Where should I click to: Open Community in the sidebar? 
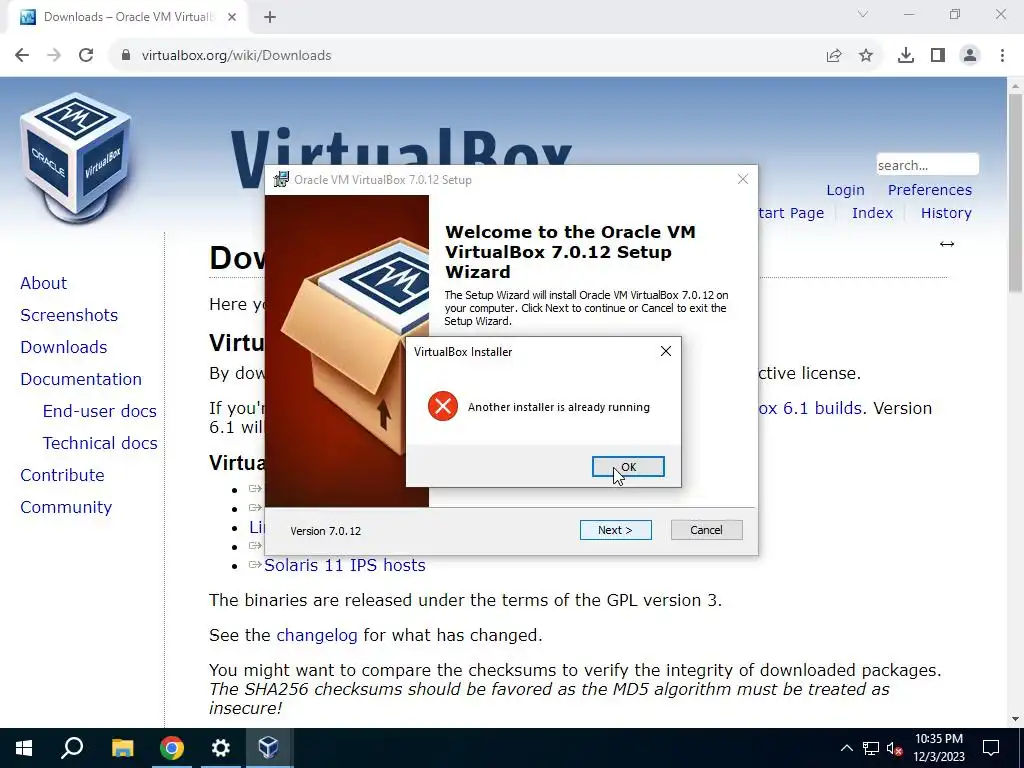[x=66, y=507]
